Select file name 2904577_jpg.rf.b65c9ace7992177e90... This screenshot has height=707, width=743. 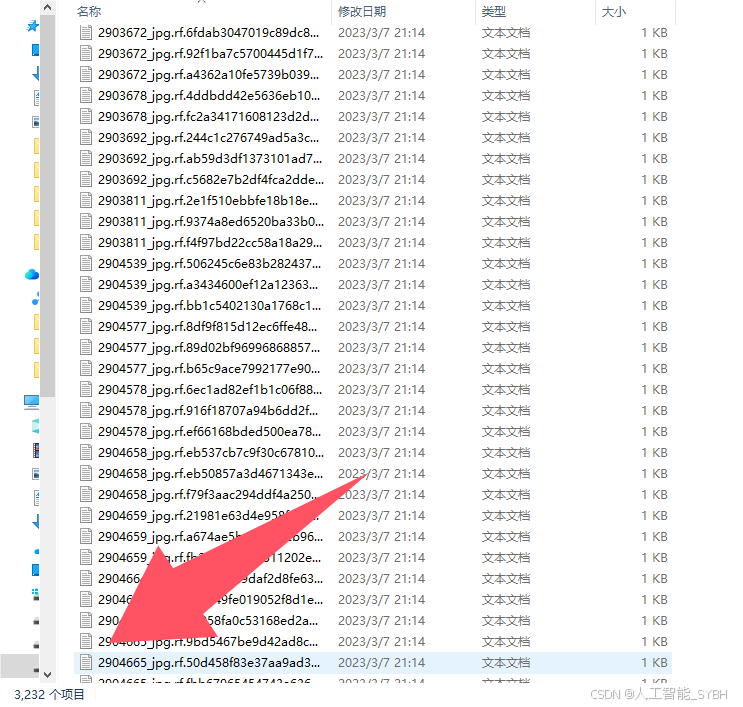(x=209, y=369)
